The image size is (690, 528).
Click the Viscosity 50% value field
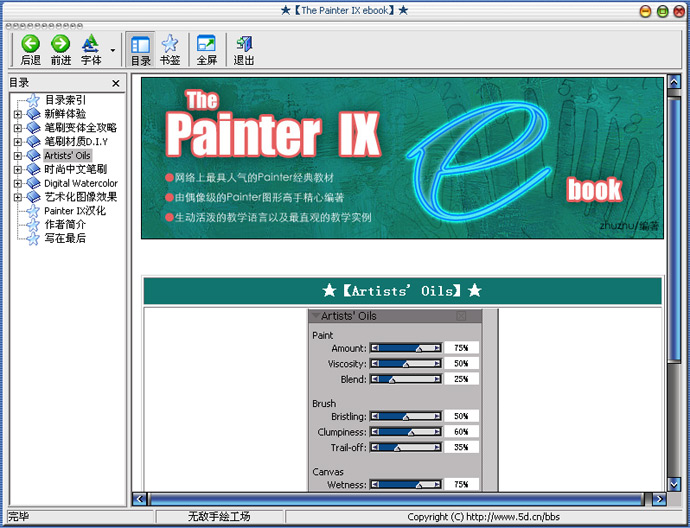(x=461, y=363)
